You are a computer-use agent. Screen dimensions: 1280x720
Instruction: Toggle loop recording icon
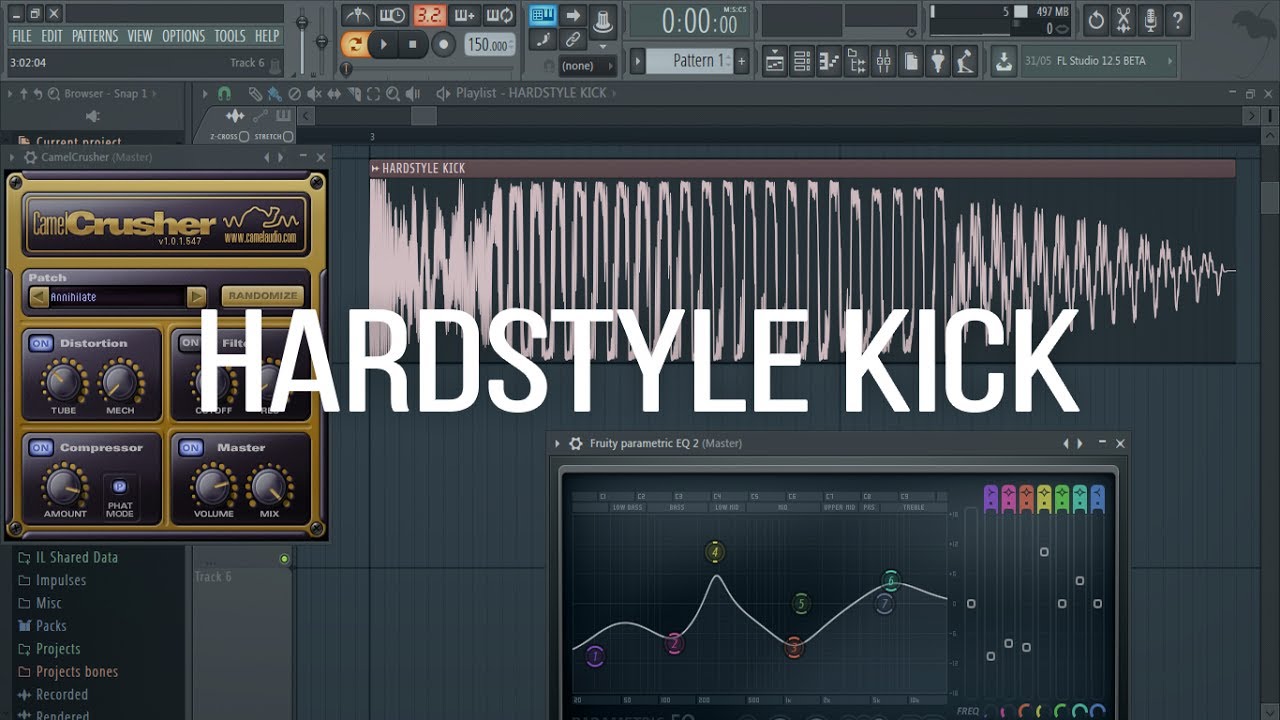pyautogui.click(x=500, y=15)
